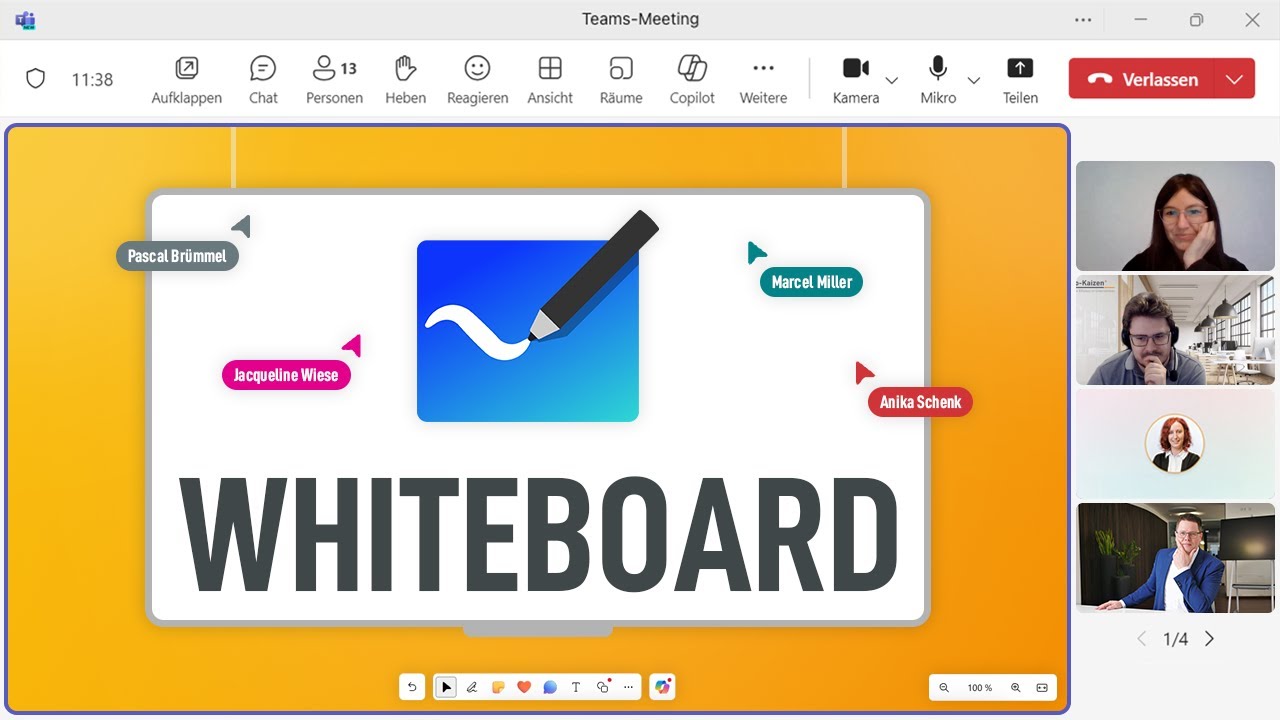Open the meeting Chat panel
Viewport: 1280px width, 720px height.
pos(263,80)
